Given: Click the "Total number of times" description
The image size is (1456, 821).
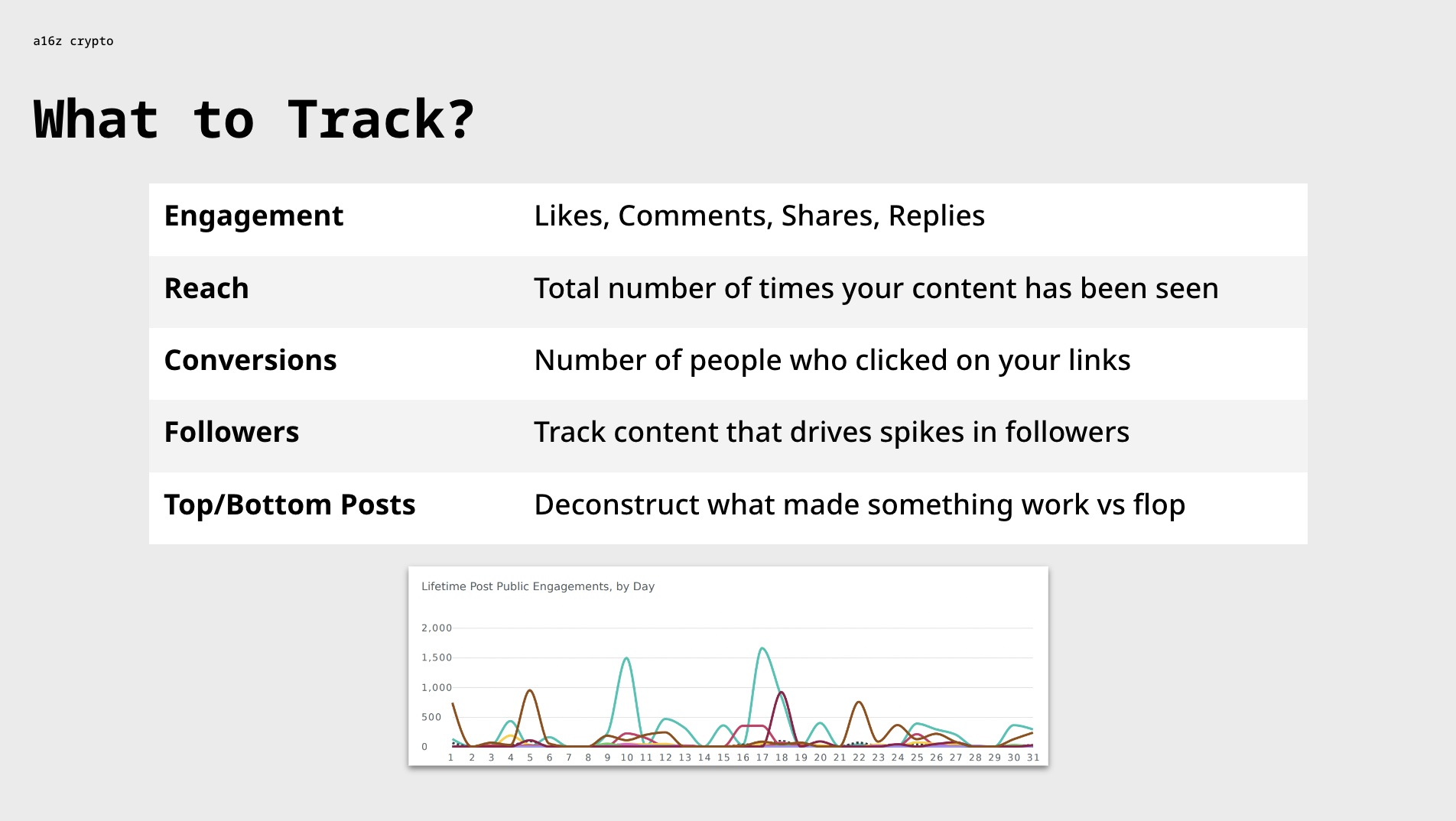Looking at the screenshot, I should [876, 289].
